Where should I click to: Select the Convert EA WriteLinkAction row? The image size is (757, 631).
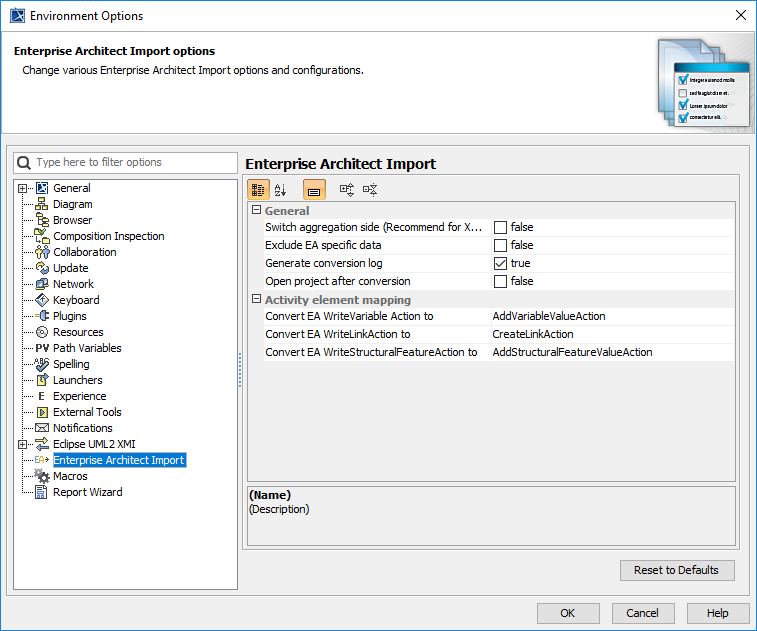499,334
